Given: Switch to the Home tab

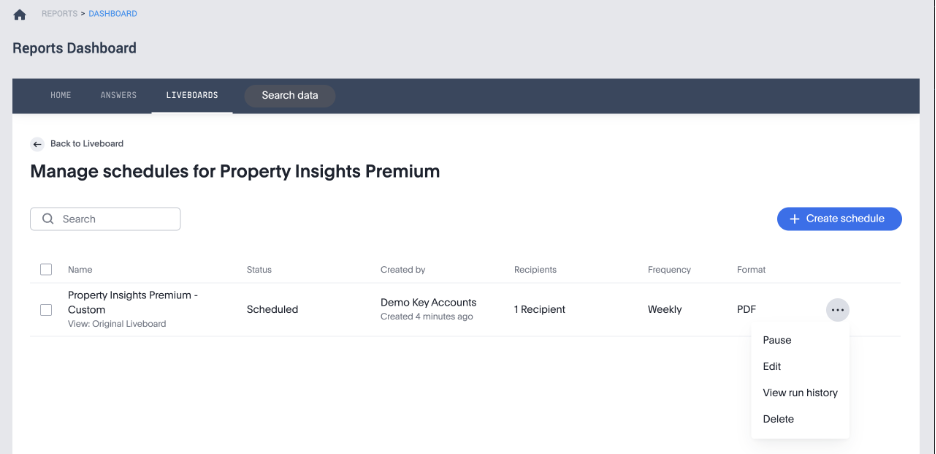Looking at the screenshot, I should [x=61, y=96].
